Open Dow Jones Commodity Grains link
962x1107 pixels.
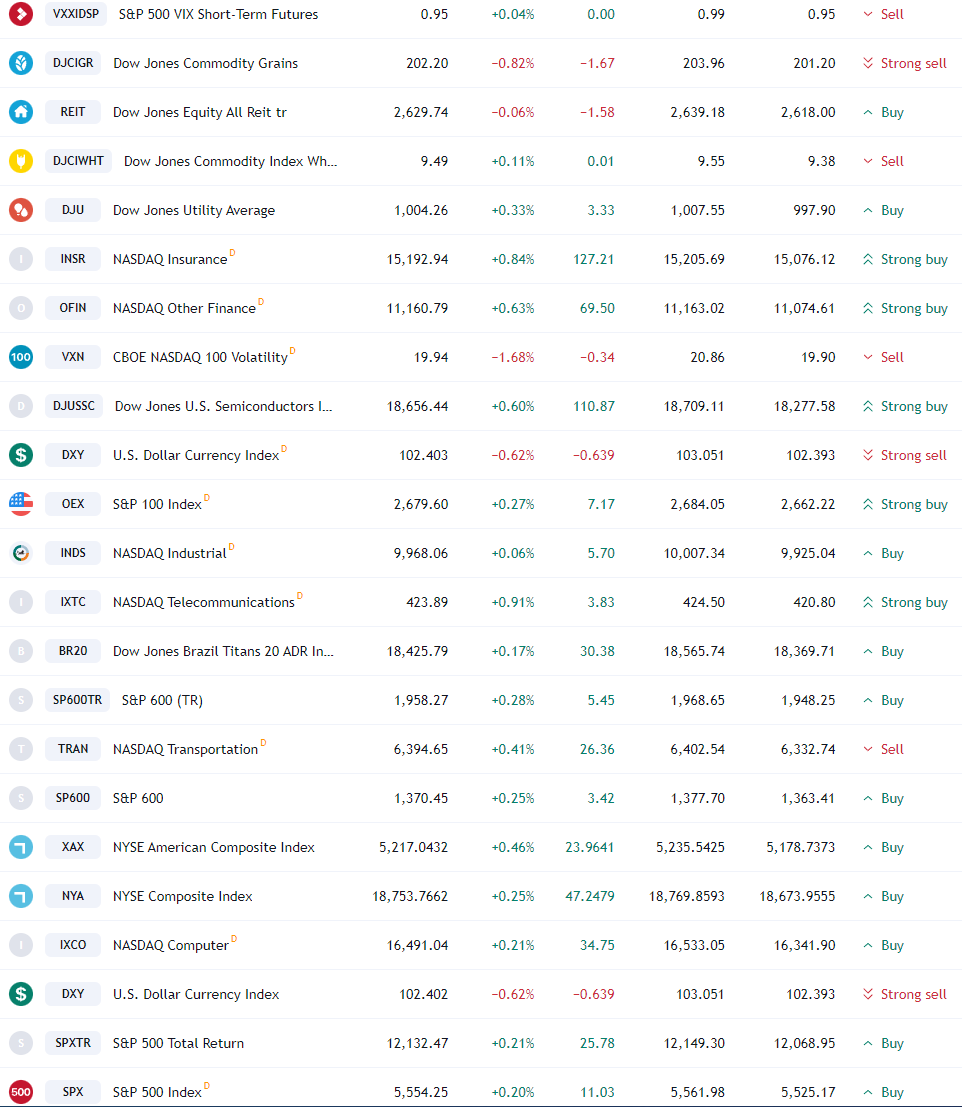(205, 63)
